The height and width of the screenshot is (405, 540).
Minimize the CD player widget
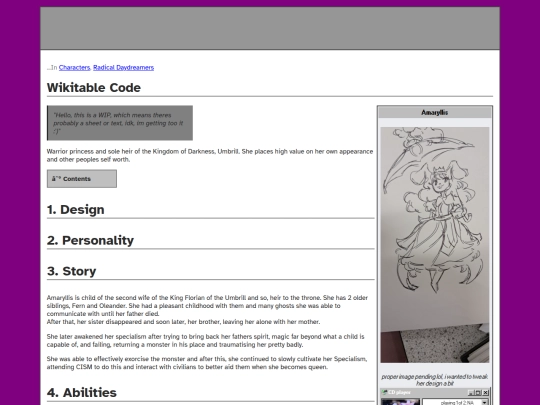[471, 393]
